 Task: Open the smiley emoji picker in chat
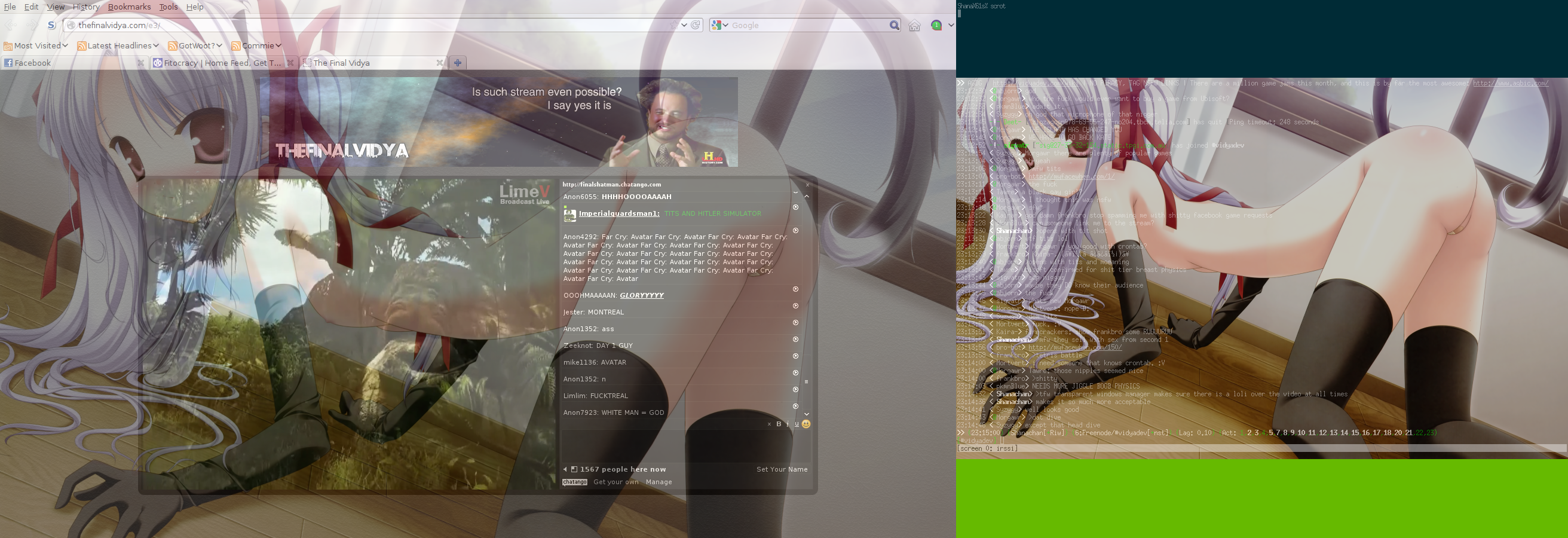806,424
